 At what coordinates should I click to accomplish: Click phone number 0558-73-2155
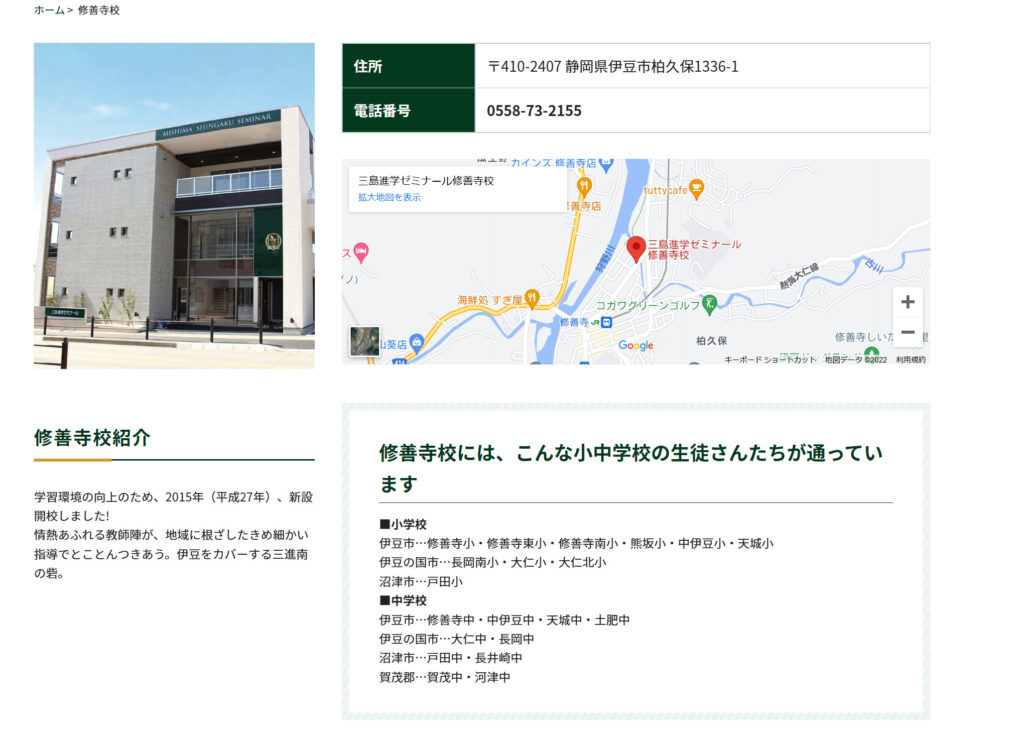(534, 111)
